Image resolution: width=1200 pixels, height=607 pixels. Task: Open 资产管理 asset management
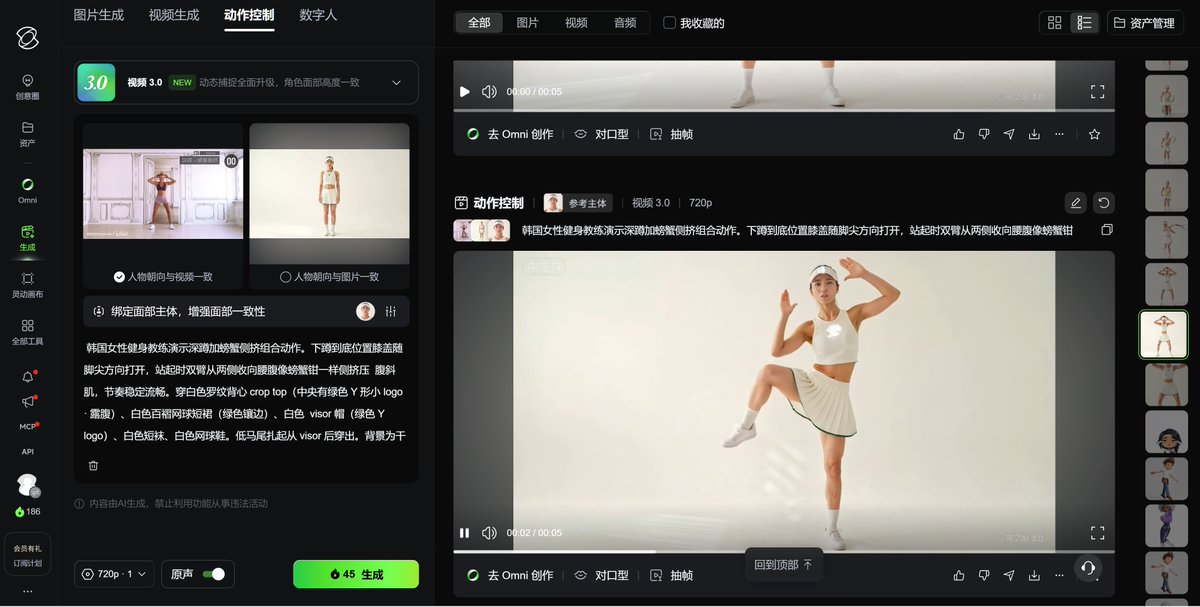(1145, 22)
